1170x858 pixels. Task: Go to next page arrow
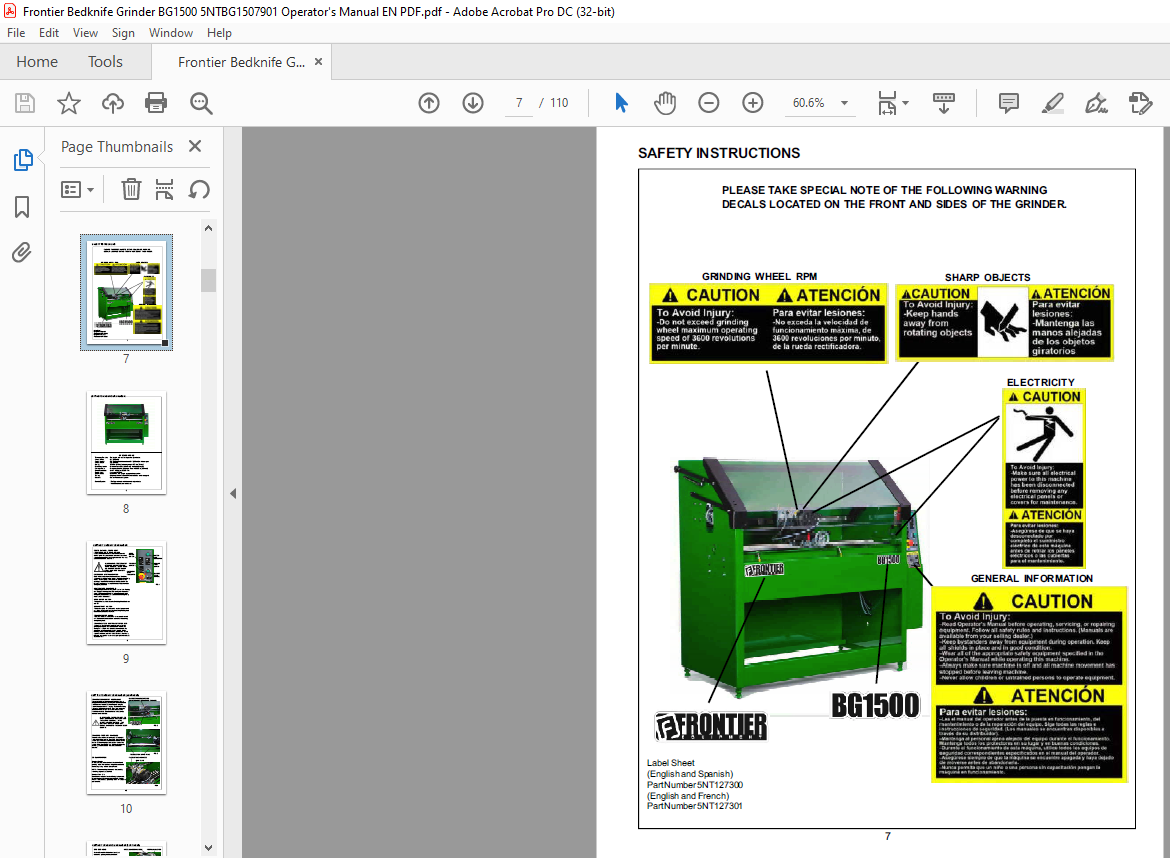(473, 103)
